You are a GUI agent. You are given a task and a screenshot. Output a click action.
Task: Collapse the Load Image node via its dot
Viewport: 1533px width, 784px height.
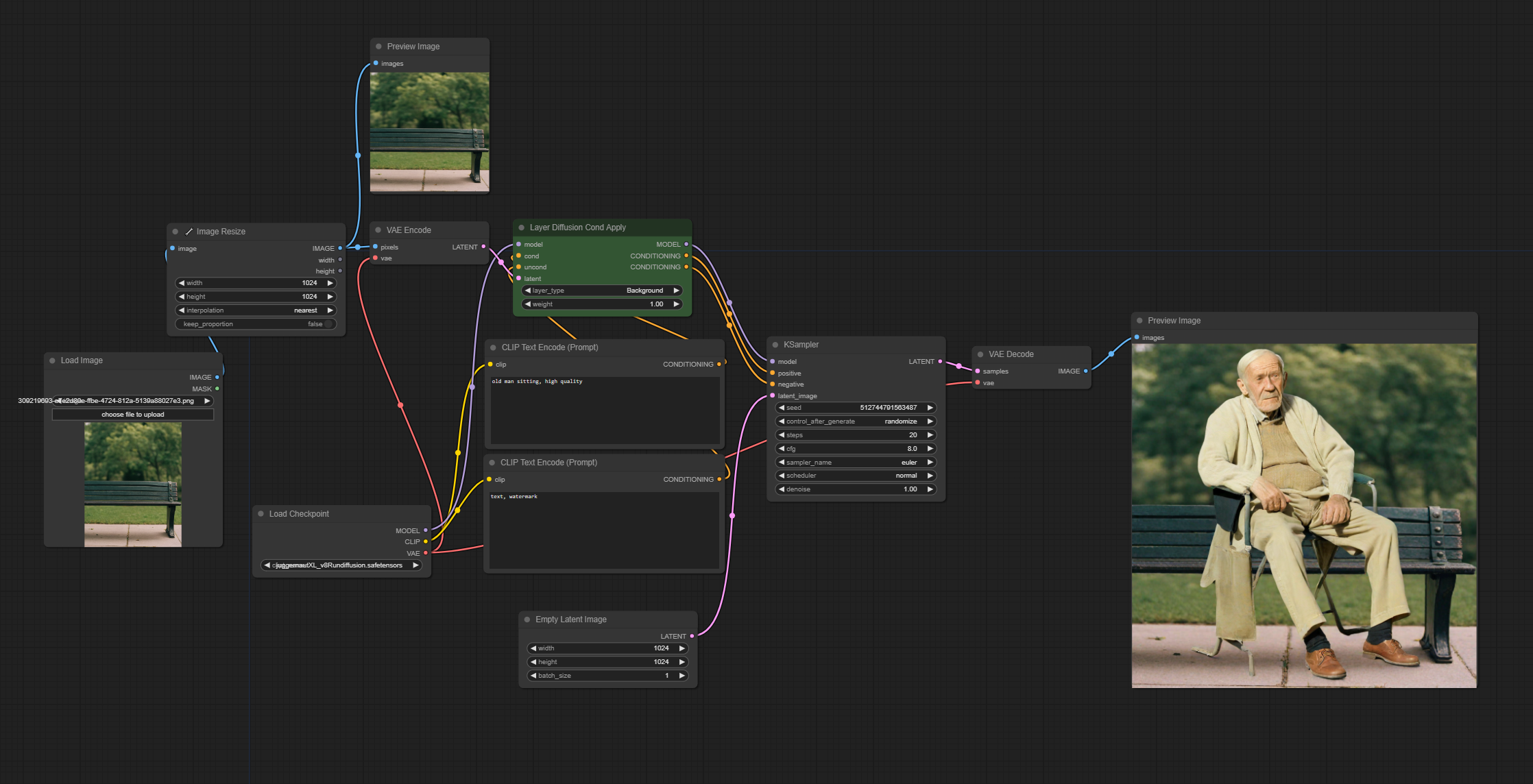click(52, 360)
